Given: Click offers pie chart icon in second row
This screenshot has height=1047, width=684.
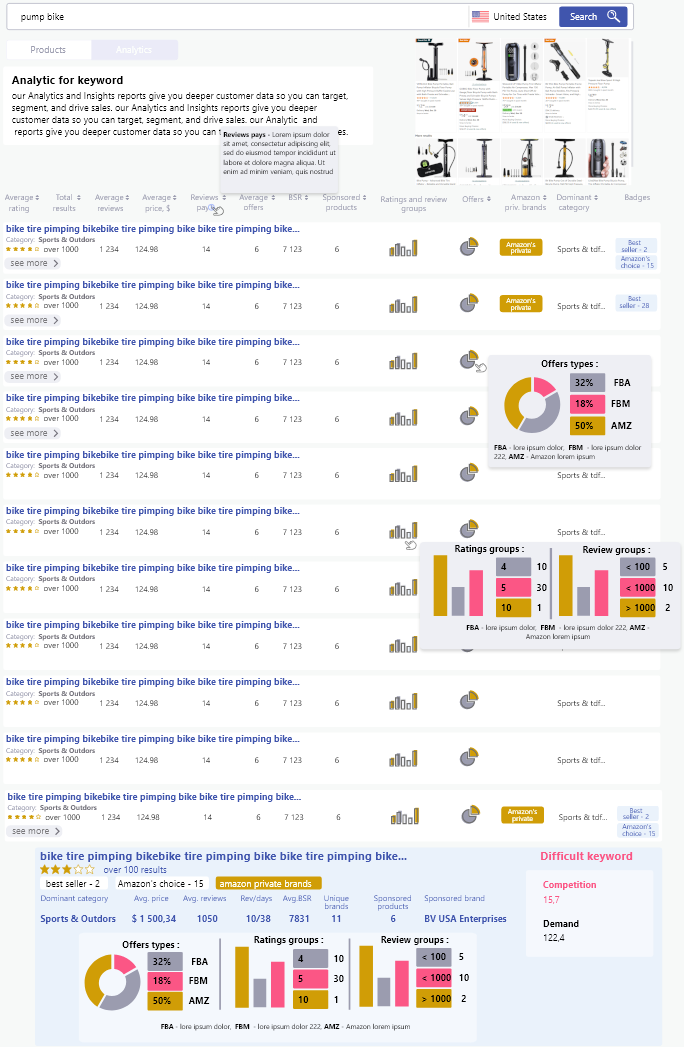Looking at the screenshot, I should 468,303.
